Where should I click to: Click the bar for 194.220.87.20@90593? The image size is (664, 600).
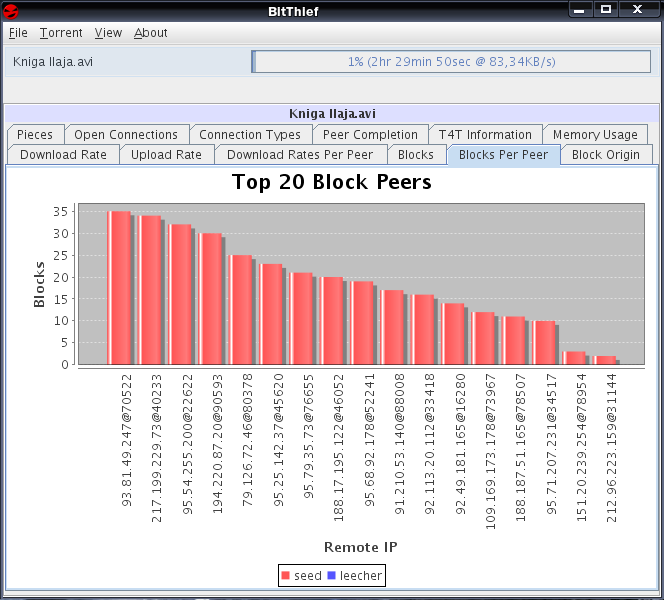(210, 299)
